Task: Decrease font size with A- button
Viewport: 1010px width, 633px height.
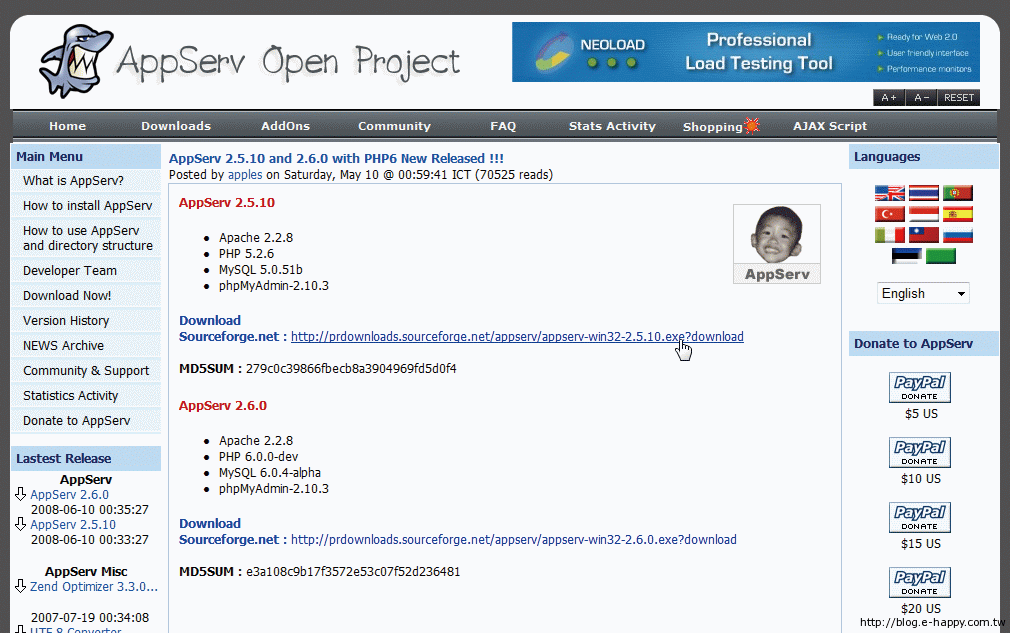Action: (x=921, y=98)
